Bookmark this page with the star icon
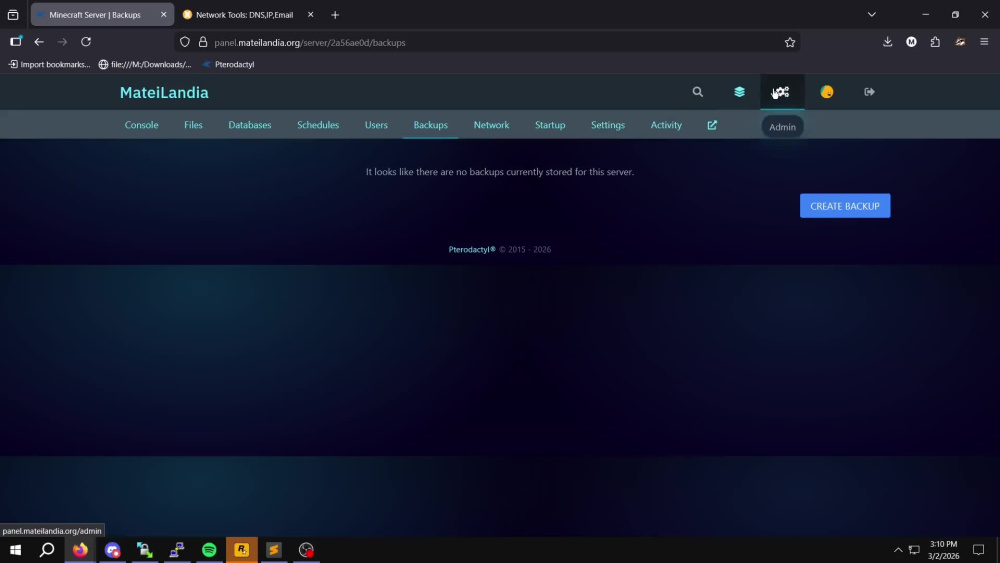The image size is (1000, 563). click(790, 43)
